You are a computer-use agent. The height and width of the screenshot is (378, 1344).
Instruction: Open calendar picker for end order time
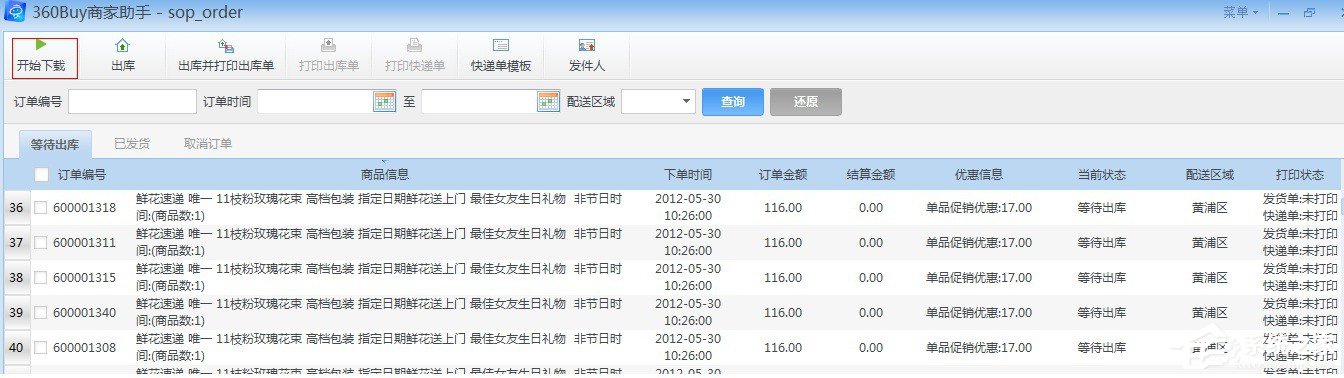(548, 101)
